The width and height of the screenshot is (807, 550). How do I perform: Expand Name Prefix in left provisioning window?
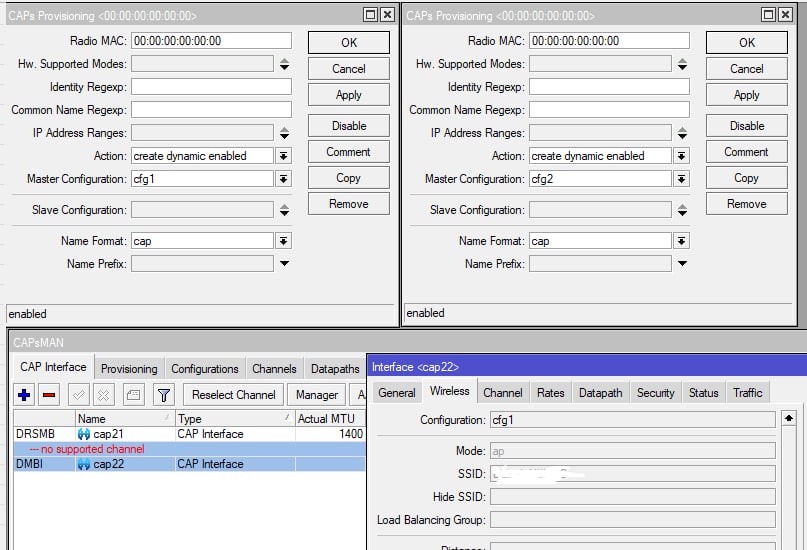(284, 263)
